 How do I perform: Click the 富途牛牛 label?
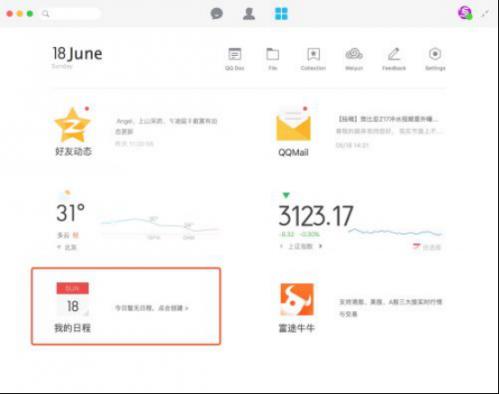(x=297, y=328)
